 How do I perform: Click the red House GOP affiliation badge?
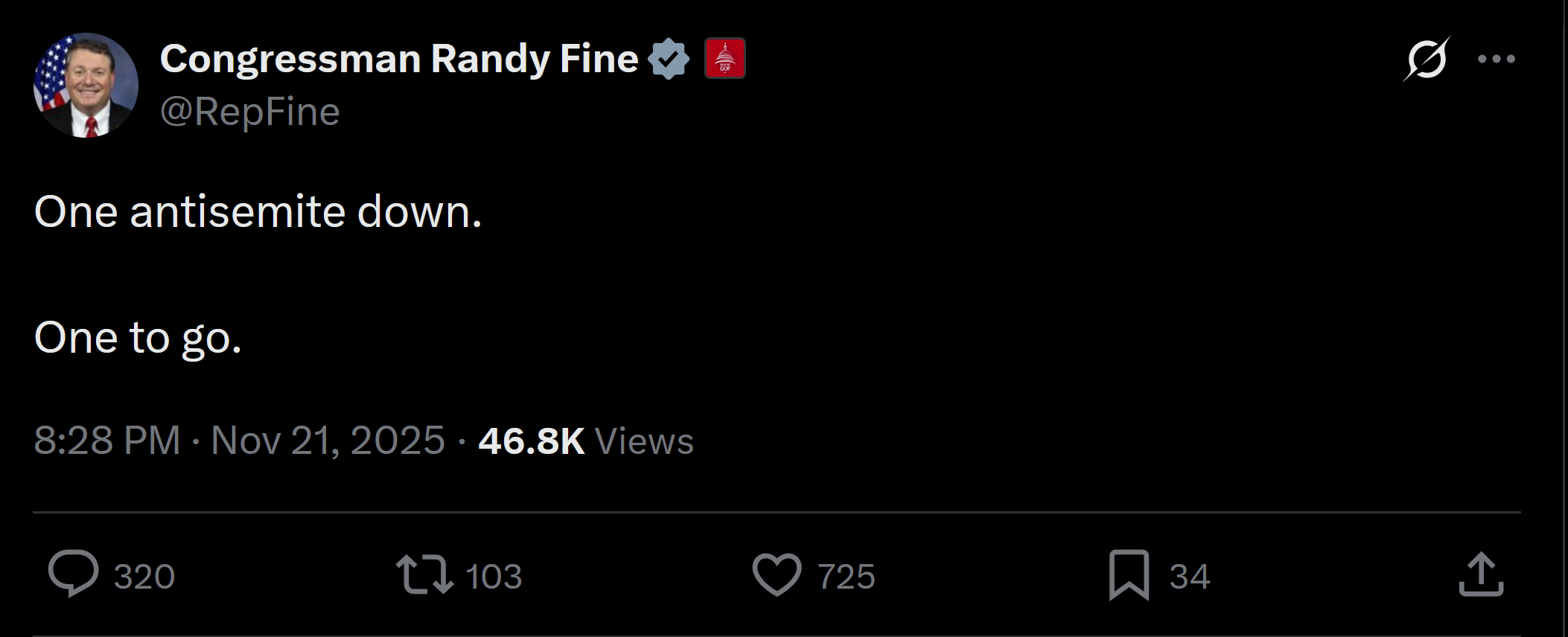[x=724, y=59]
